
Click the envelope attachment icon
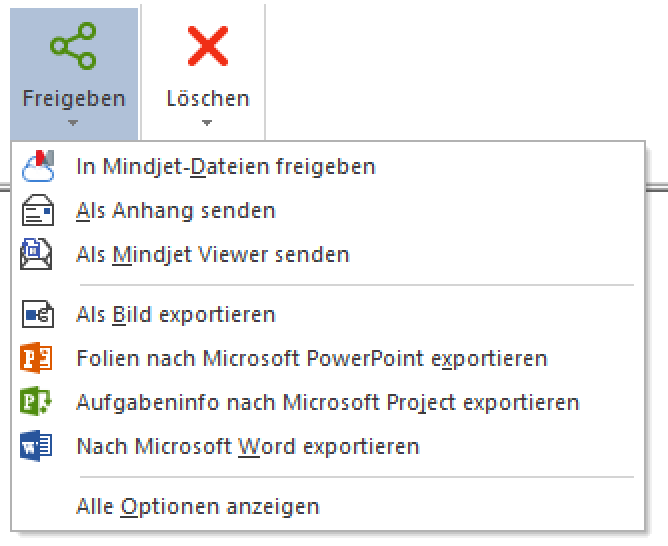click(x=38, y=210)
